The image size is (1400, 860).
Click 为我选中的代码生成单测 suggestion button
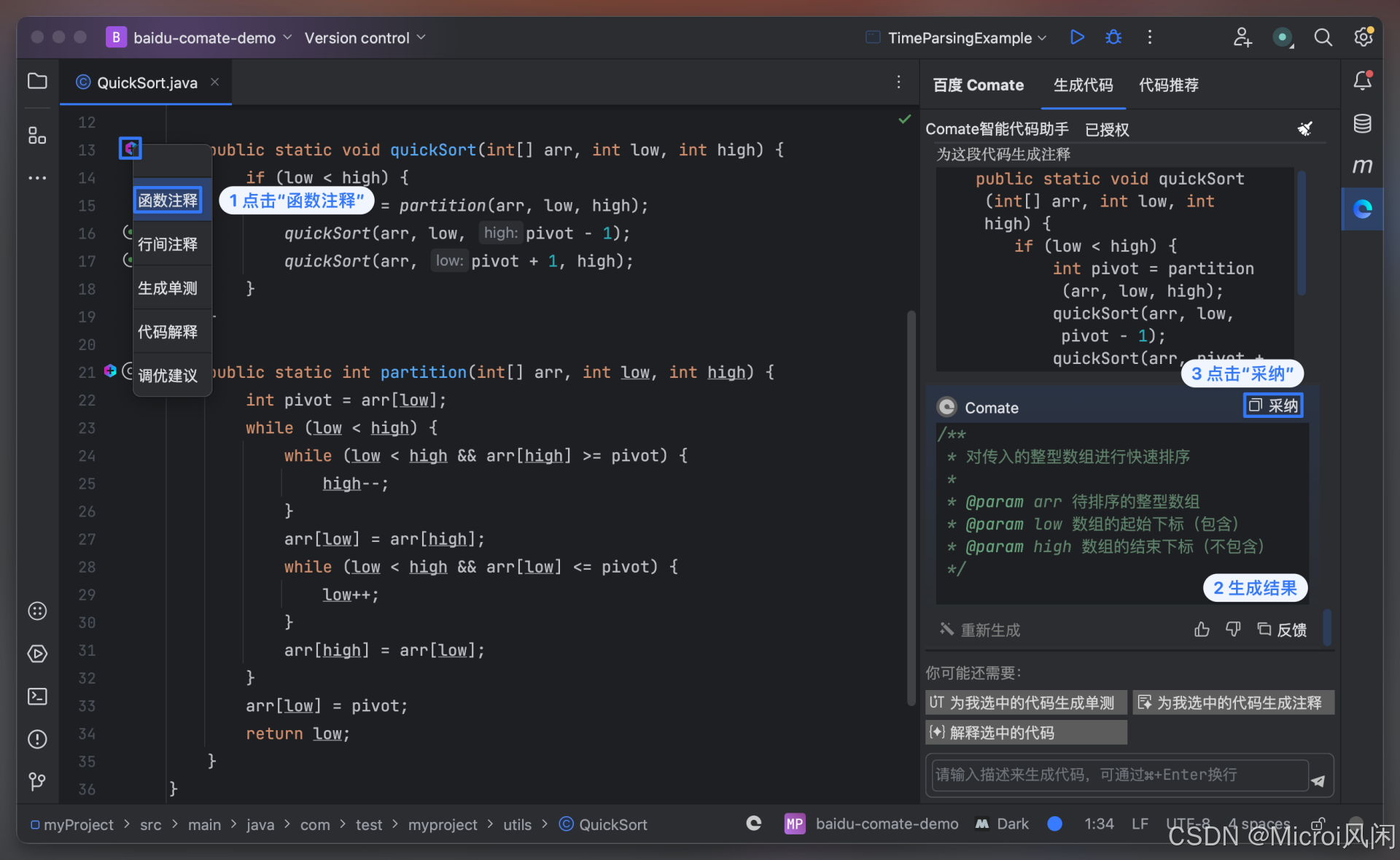tap(1025, 702)
